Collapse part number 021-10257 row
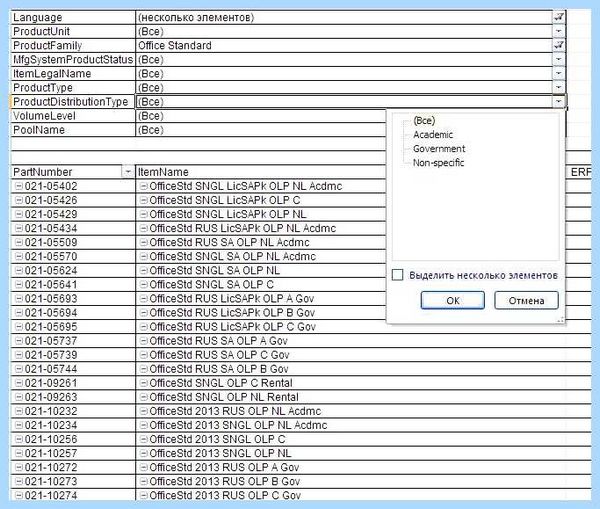600x509 pixels. tap(19, 453)
